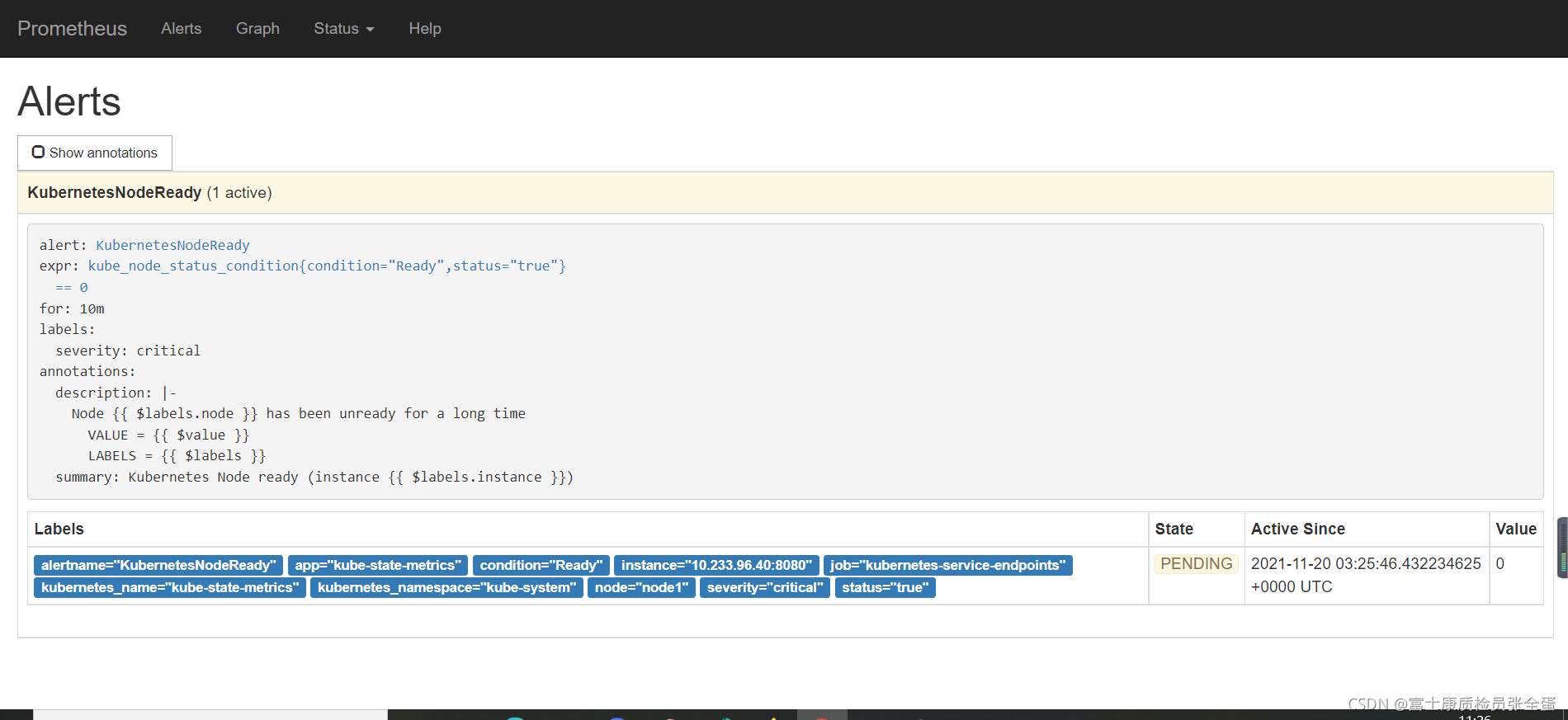Click the "for: 10m" rule line
The image size is (1568, 720).
pyautogui.click(x=72, y=308)
